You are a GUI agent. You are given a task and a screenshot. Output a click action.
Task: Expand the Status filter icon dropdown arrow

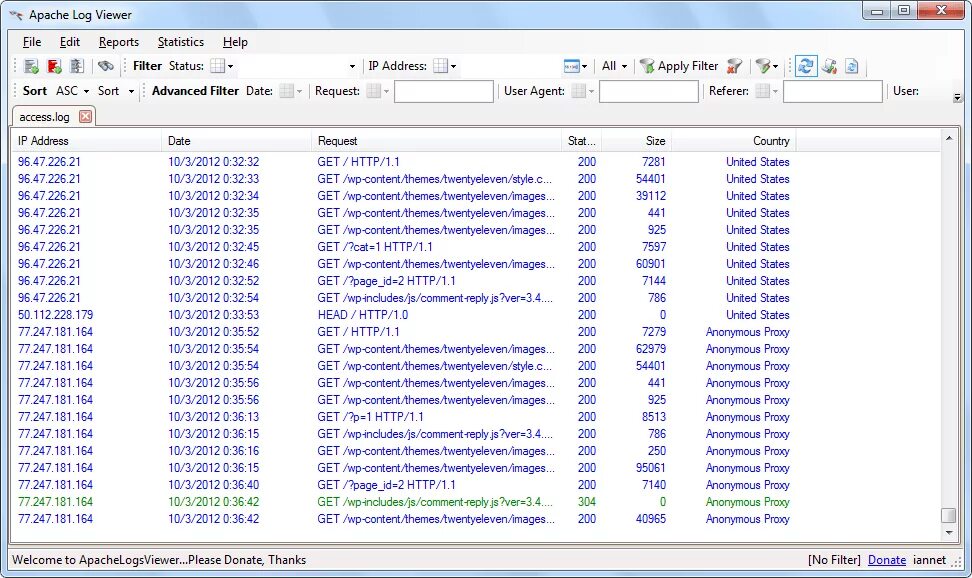231,66
